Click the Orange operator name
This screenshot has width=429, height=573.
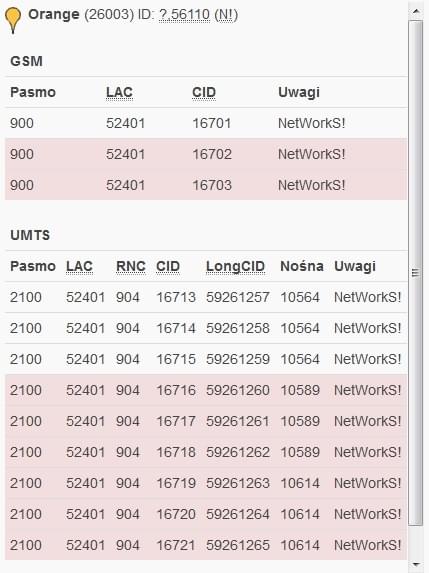pyautogui.click(x=54, y=15)
